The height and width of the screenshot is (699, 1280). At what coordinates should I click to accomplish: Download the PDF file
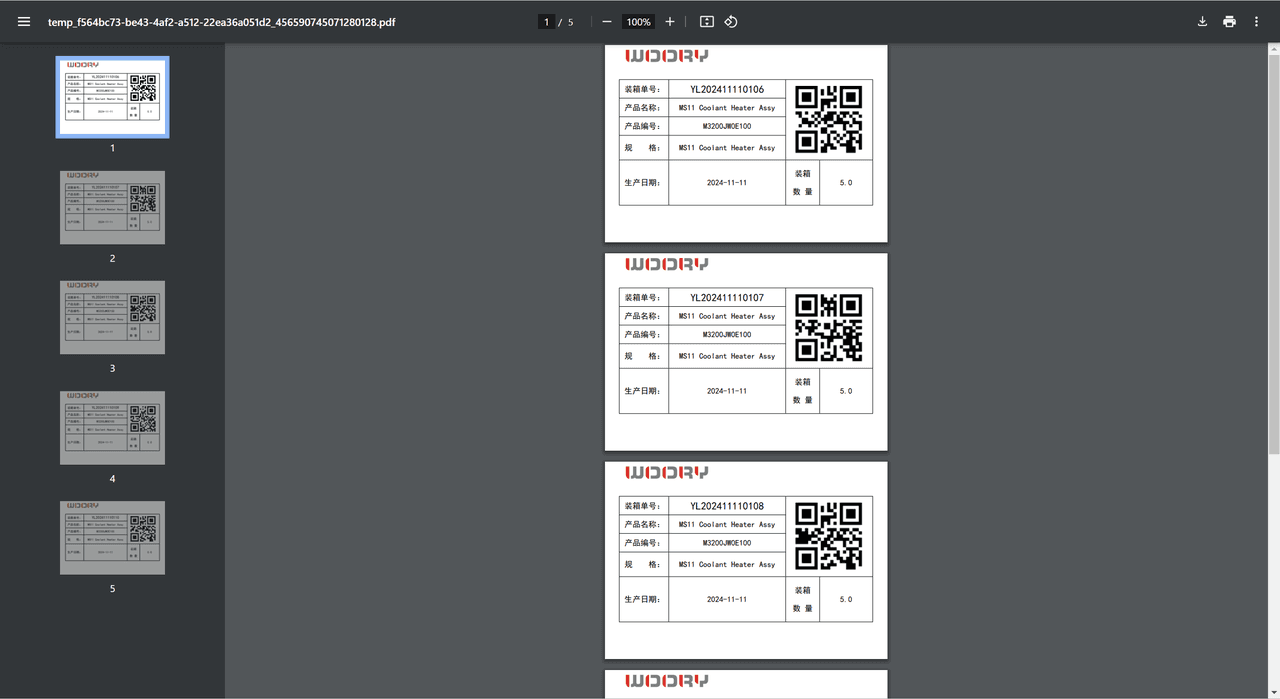point(1202,21)
